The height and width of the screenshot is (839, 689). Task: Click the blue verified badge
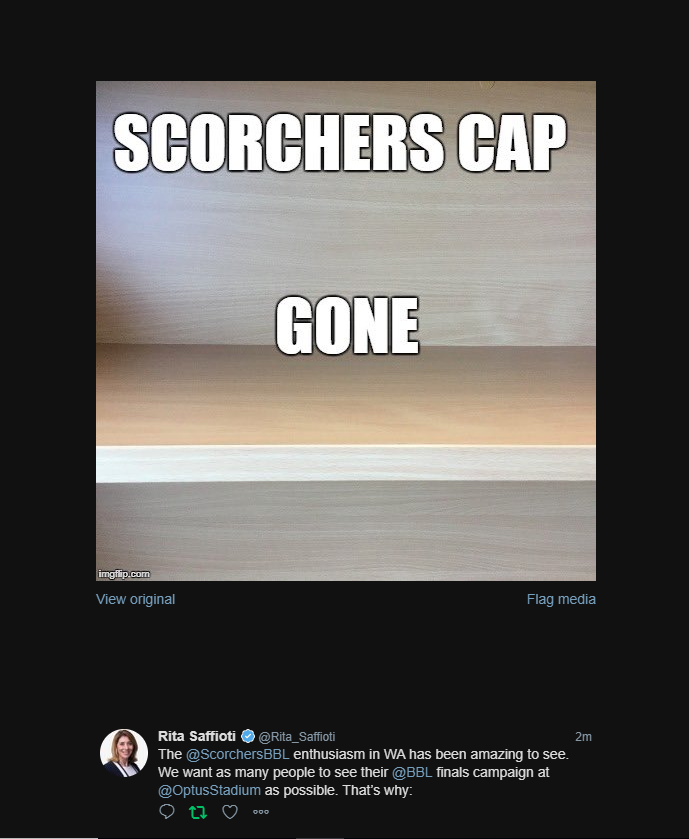(x=248, y=736)
